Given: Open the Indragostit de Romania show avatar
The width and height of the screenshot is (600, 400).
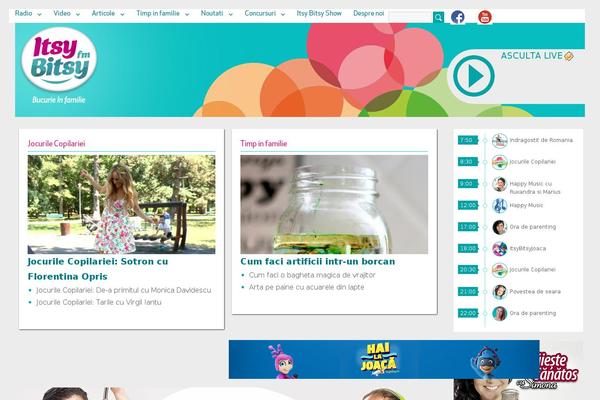Looking at the screenshot, I should pyautogui.click(x=499, y=140).
